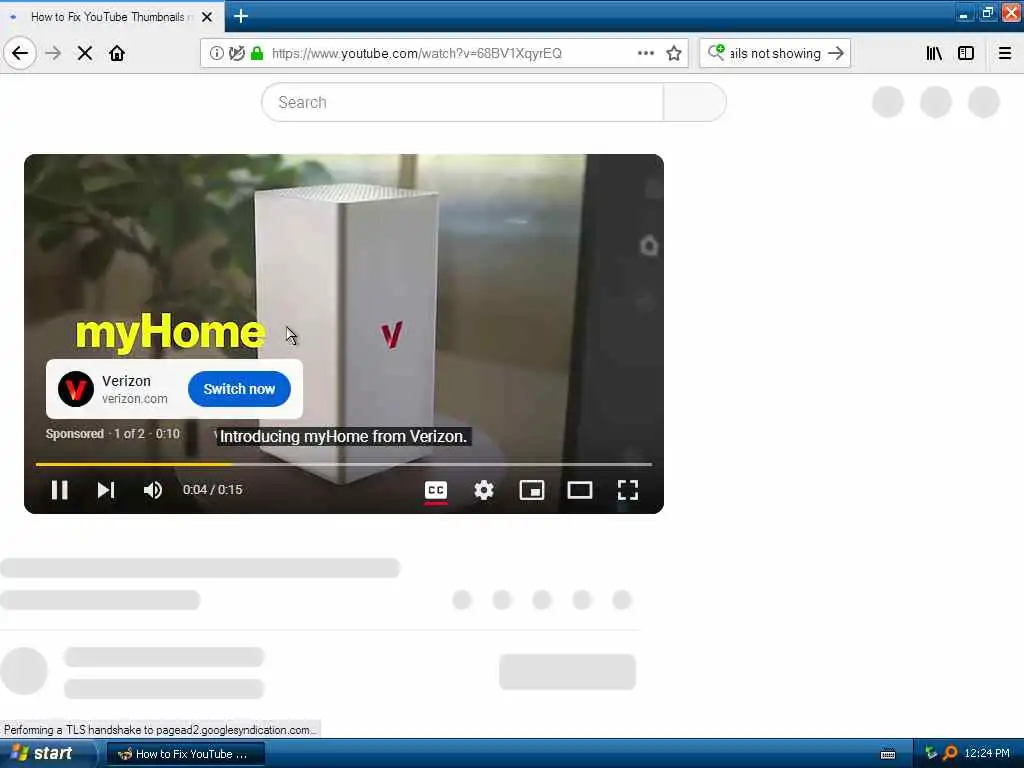Click the Sponsored ad label
The width and height of the screenshot is (1024, 768).
[74, 434]
